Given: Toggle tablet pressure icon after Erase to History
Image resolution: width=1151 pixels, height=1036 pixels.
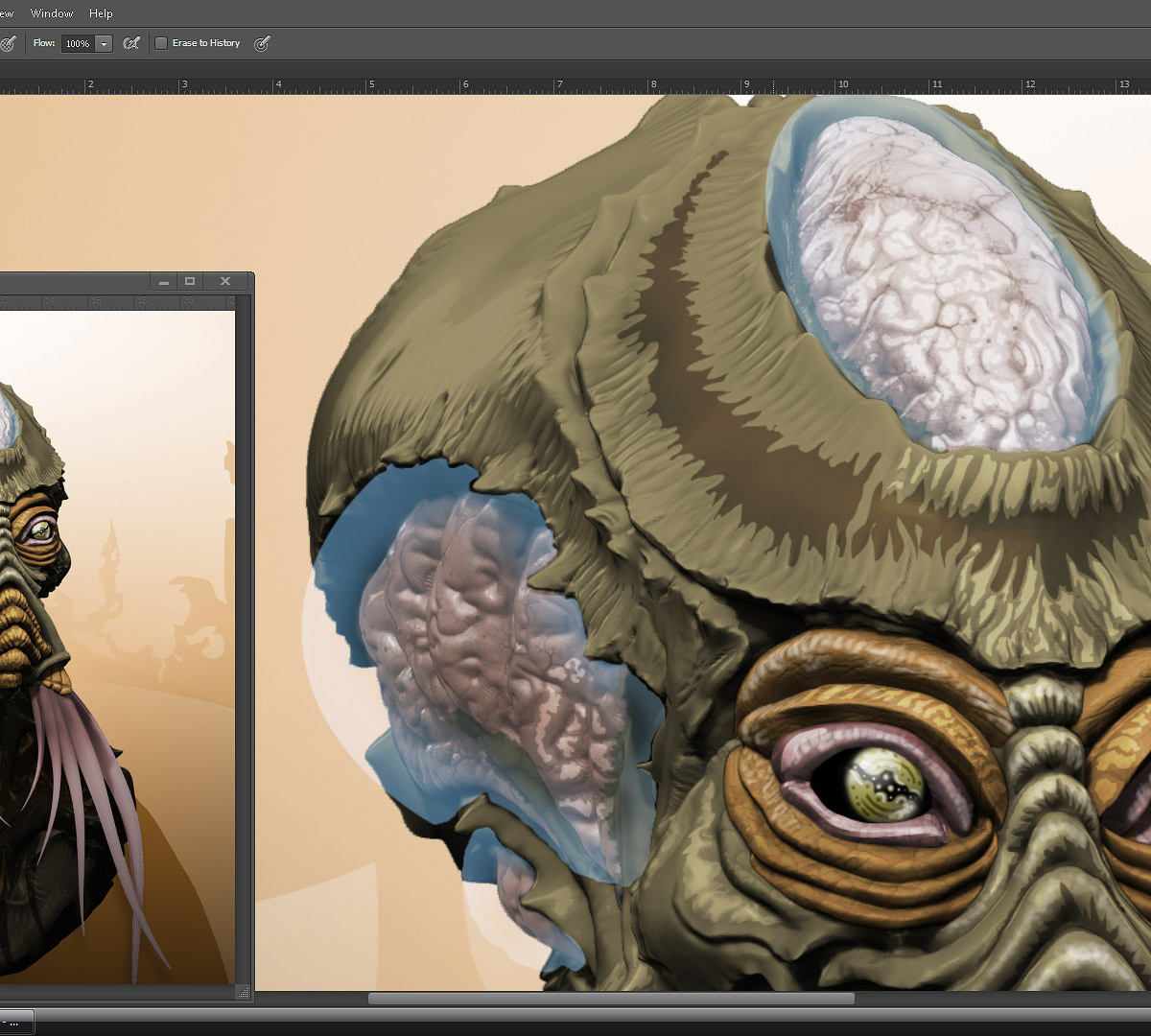Looking at the screenshot, I should tap(262, 43).
